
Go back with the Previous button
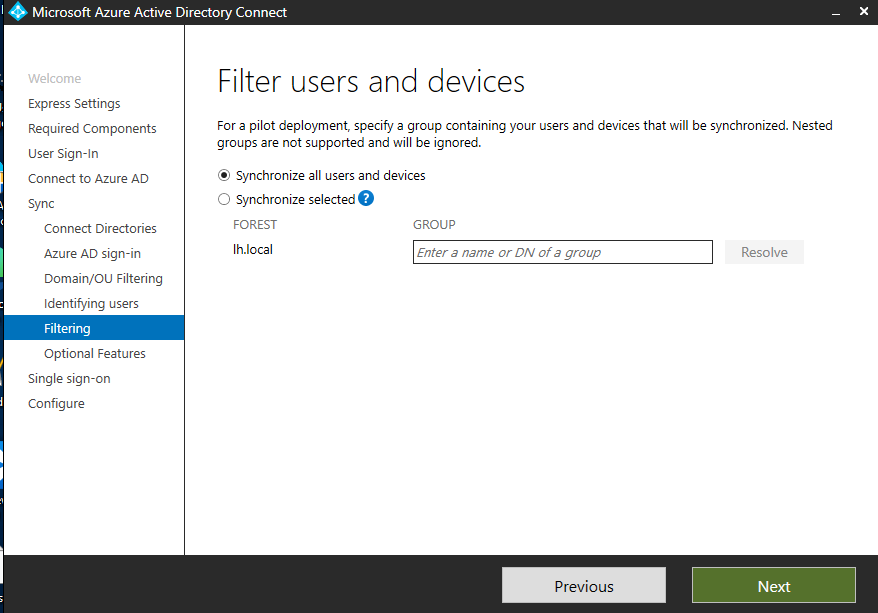click(x=584, y=586)
